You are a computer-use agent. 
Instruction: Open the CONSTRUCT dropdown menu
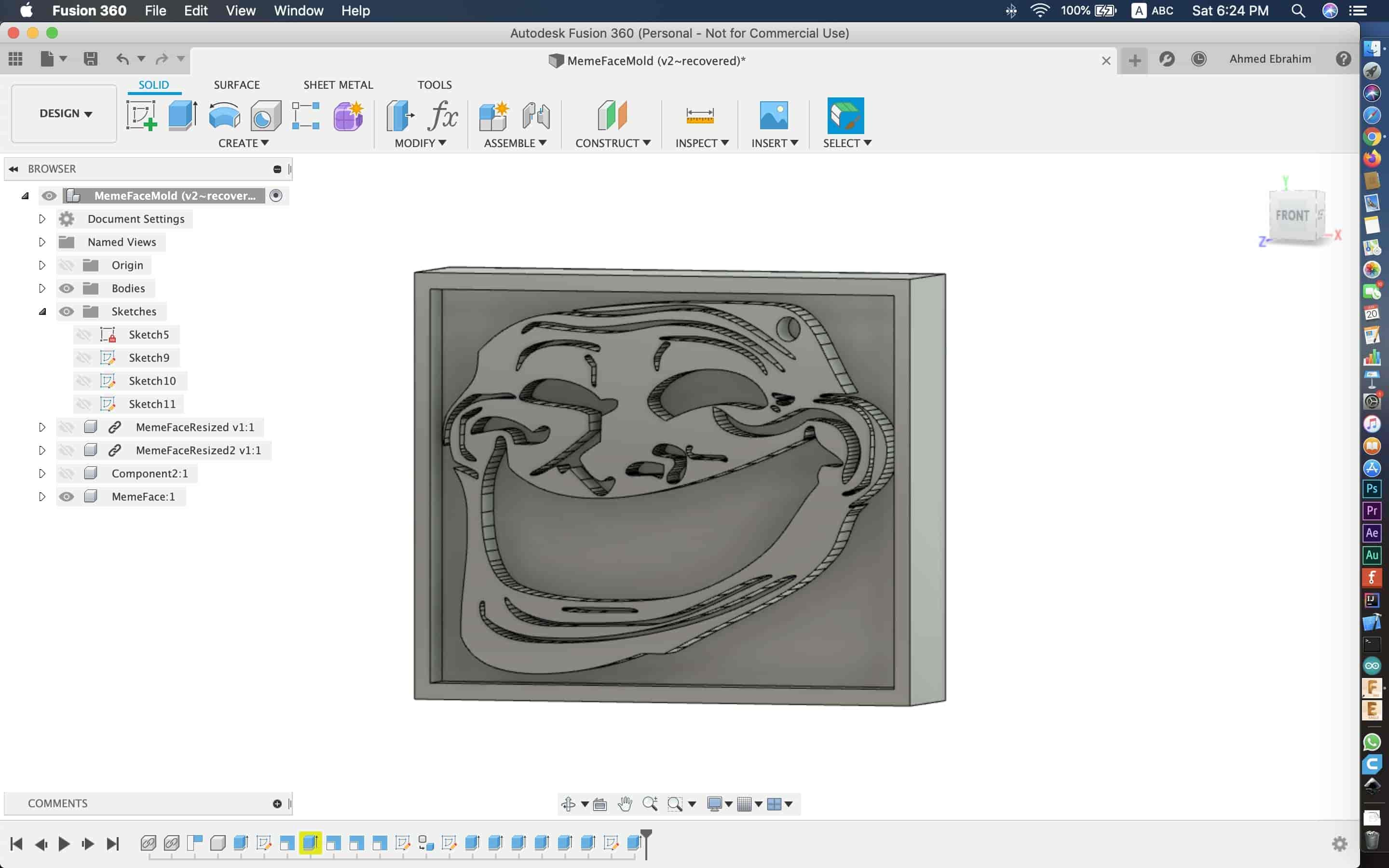(x=613, y=143)
